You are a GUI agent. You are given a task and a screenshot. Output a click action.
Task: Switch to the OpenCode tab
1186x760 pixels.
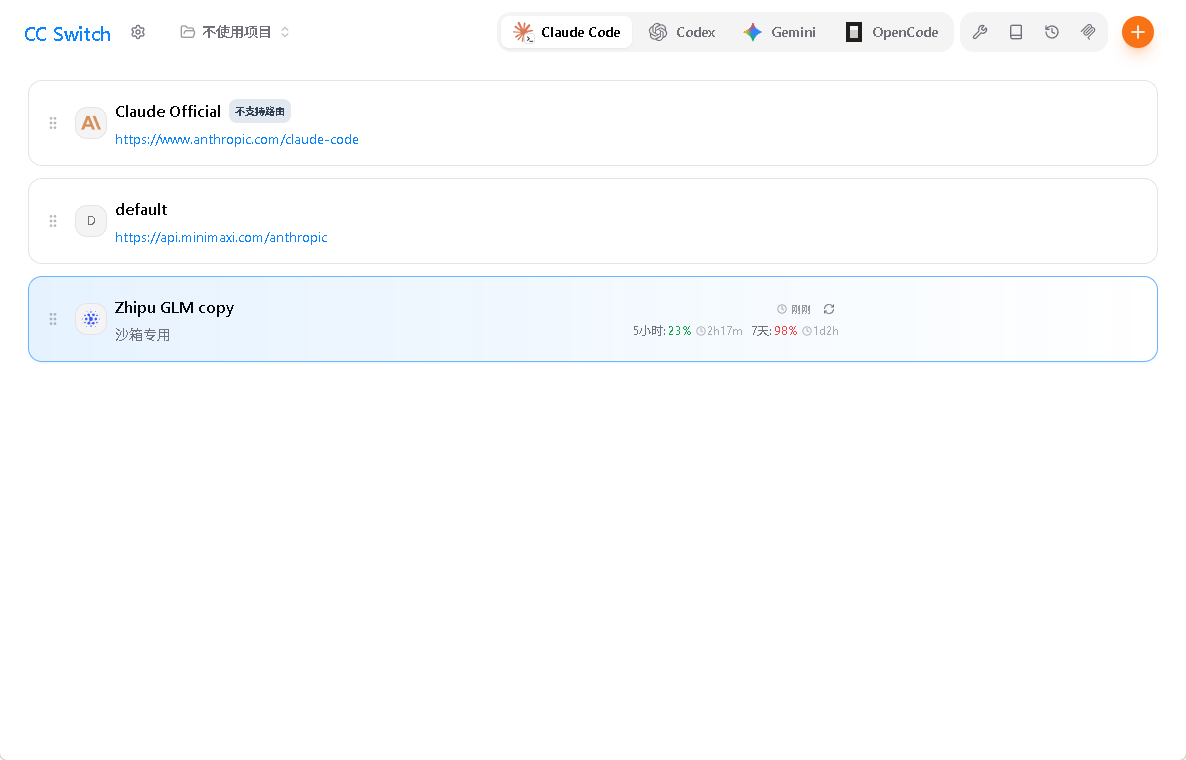(892, 32)
